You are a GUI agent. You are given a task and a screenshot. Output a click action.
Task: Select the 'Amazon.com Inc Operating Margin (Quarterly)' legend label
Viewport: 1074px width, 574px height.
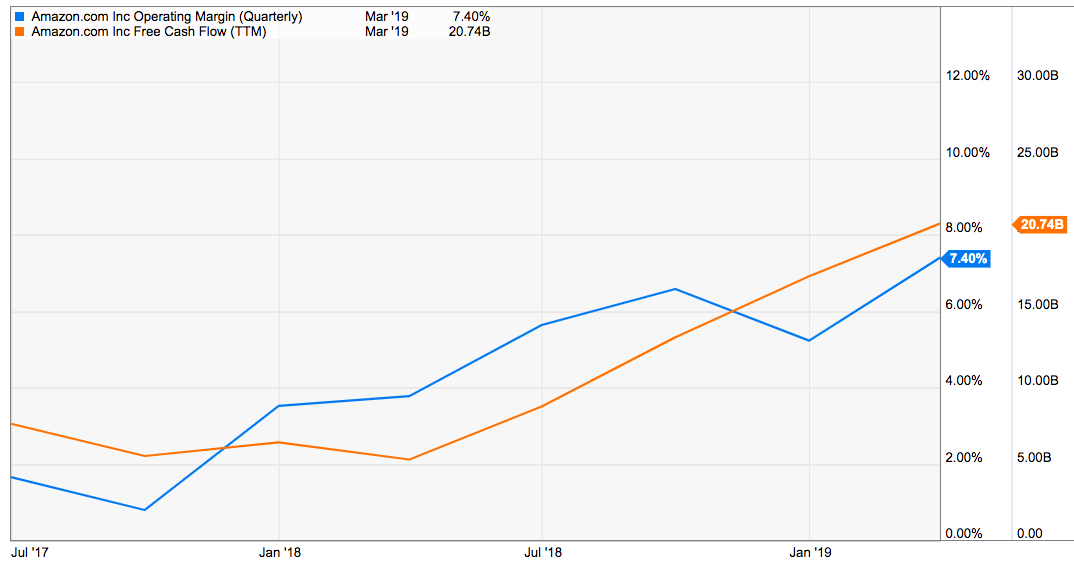(x=167, y=16)
